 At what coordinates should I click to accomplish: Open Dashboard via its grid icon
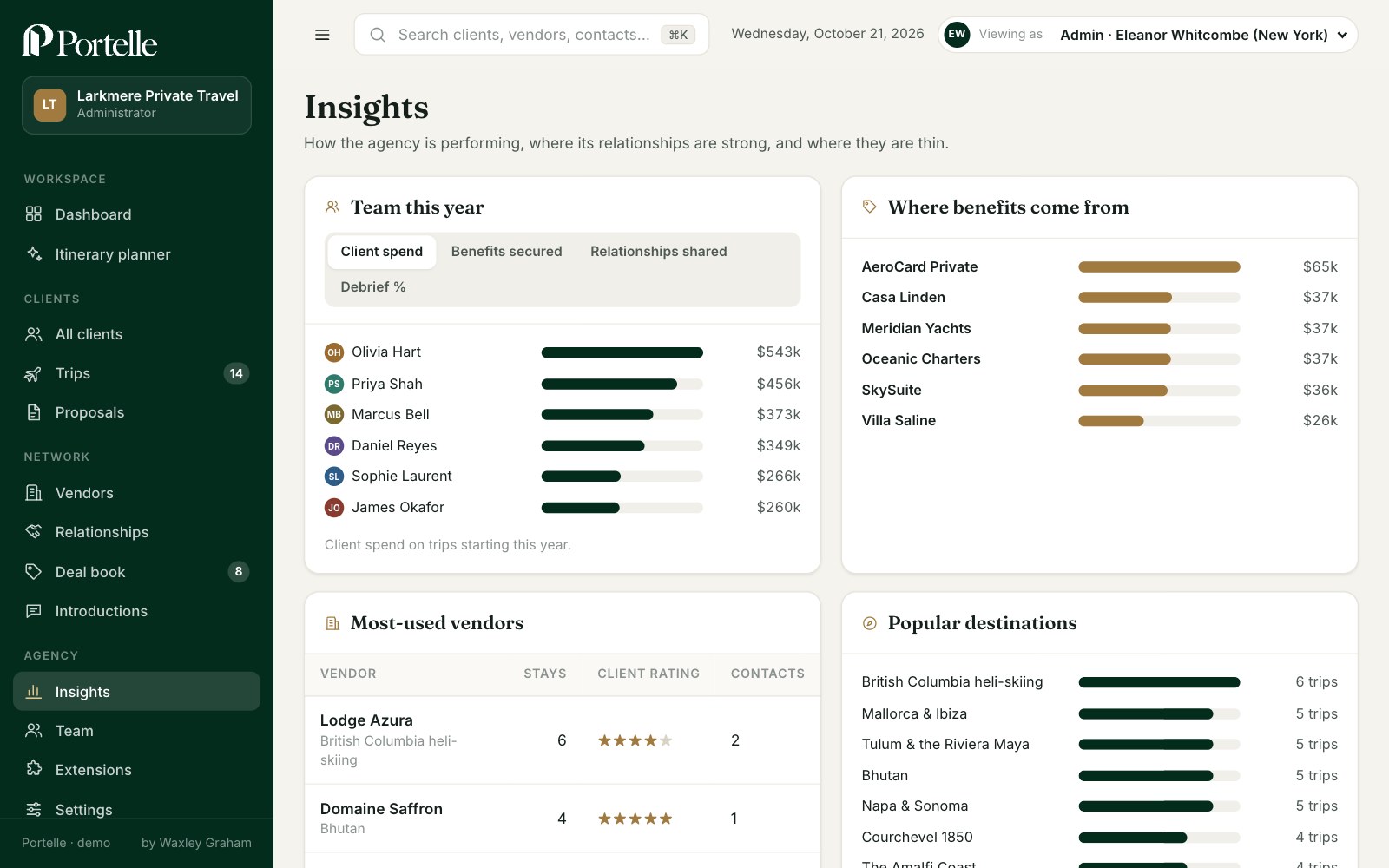[34, 214]
